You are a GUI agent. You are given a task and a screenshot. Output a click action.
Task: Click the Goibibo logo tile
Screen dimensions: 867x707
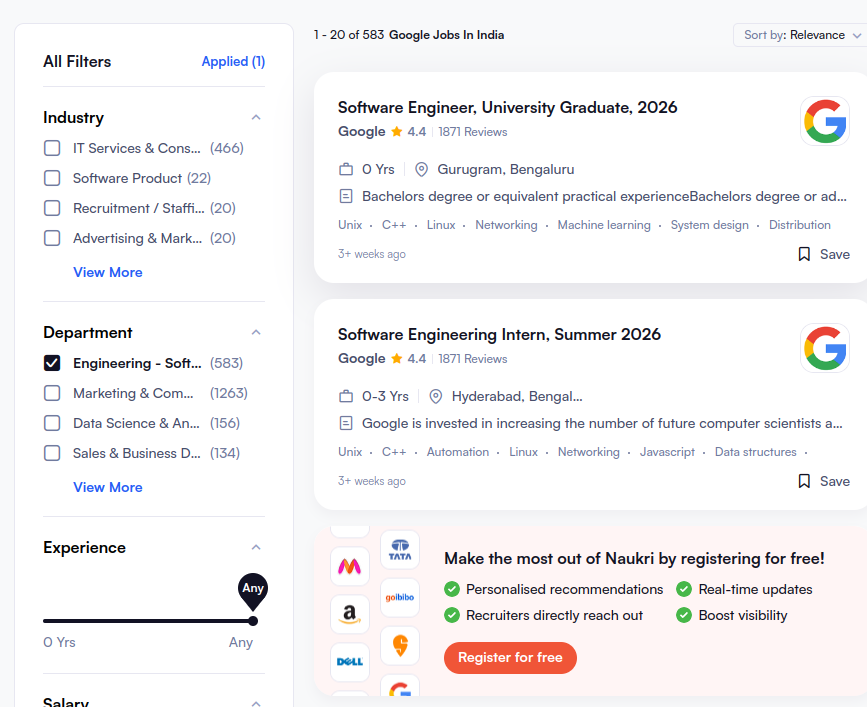[400, 598]
